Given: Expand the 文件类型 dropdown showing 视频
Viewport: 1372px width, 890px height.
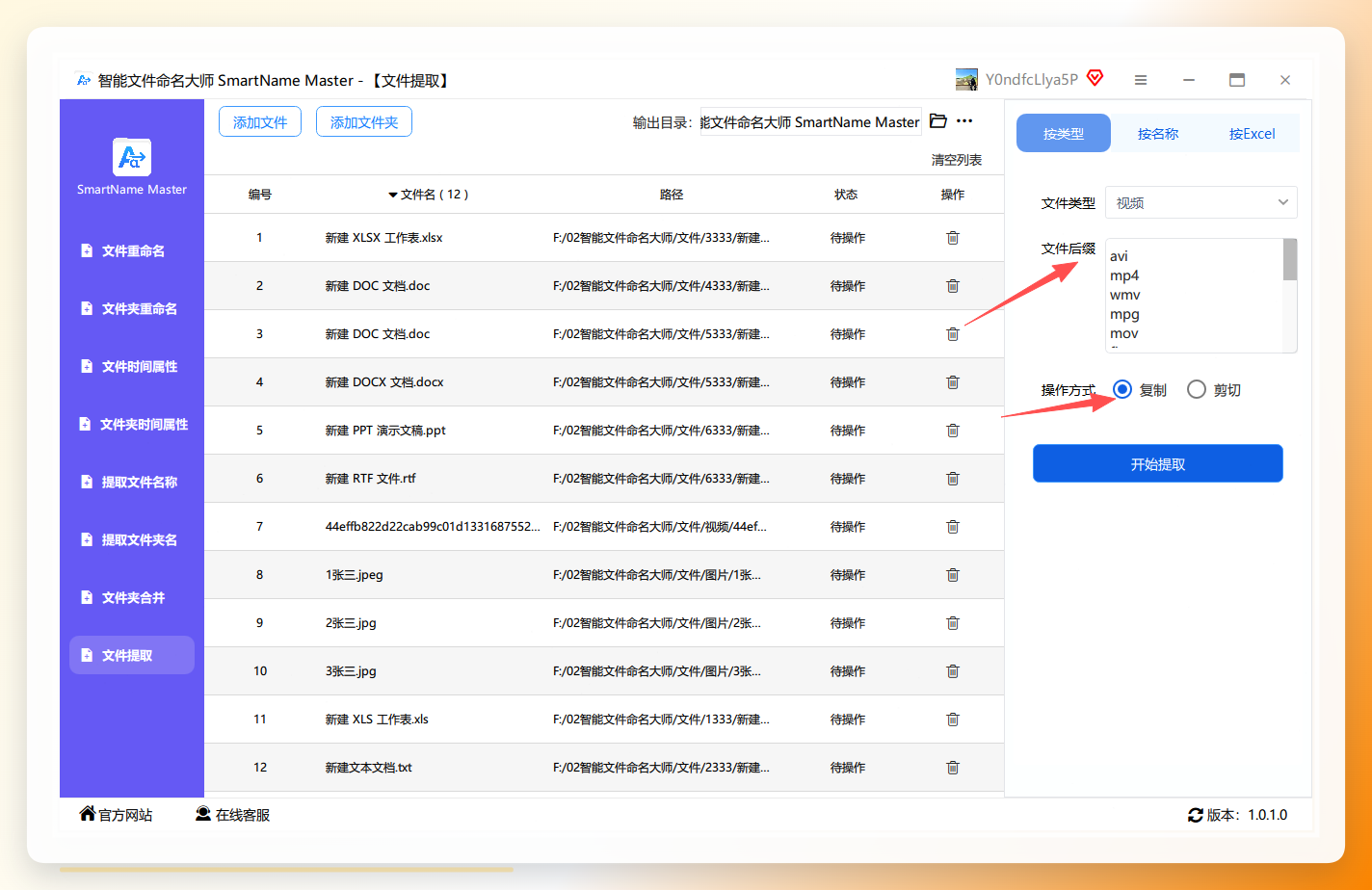Looking at the screenshot, I should pos(1201,202).
